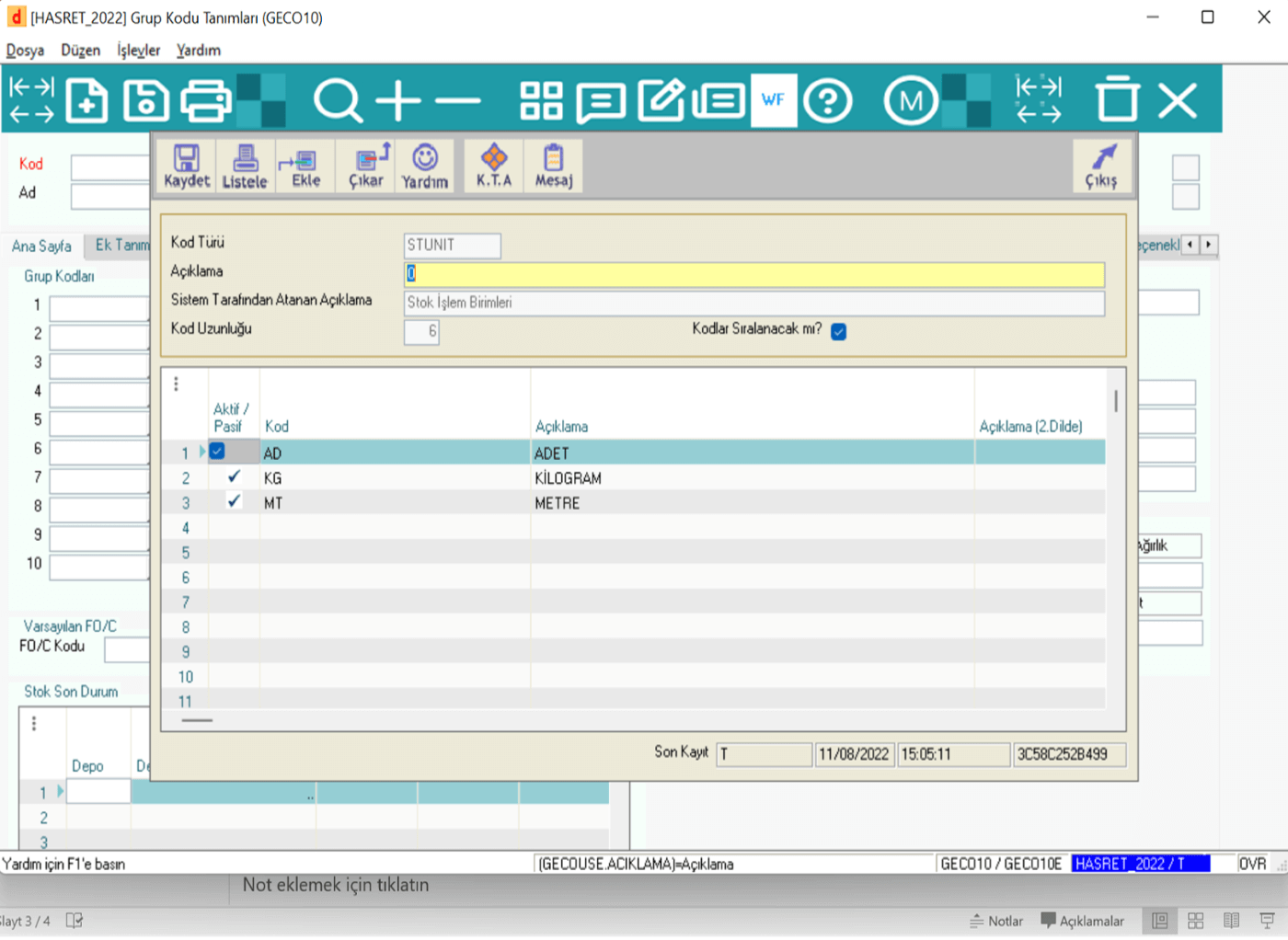Click the Açıklamalar button in status bar

pyautogui.click(x=1083, y=921)
